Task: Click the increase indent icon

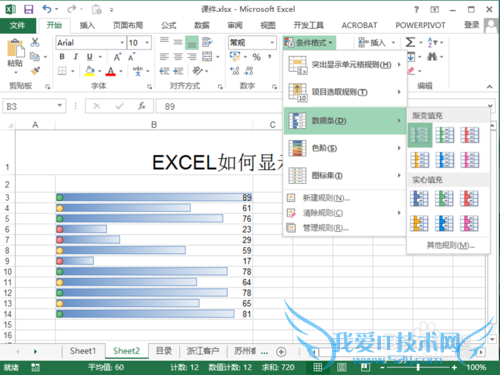Action: click(x=178, y=71)
